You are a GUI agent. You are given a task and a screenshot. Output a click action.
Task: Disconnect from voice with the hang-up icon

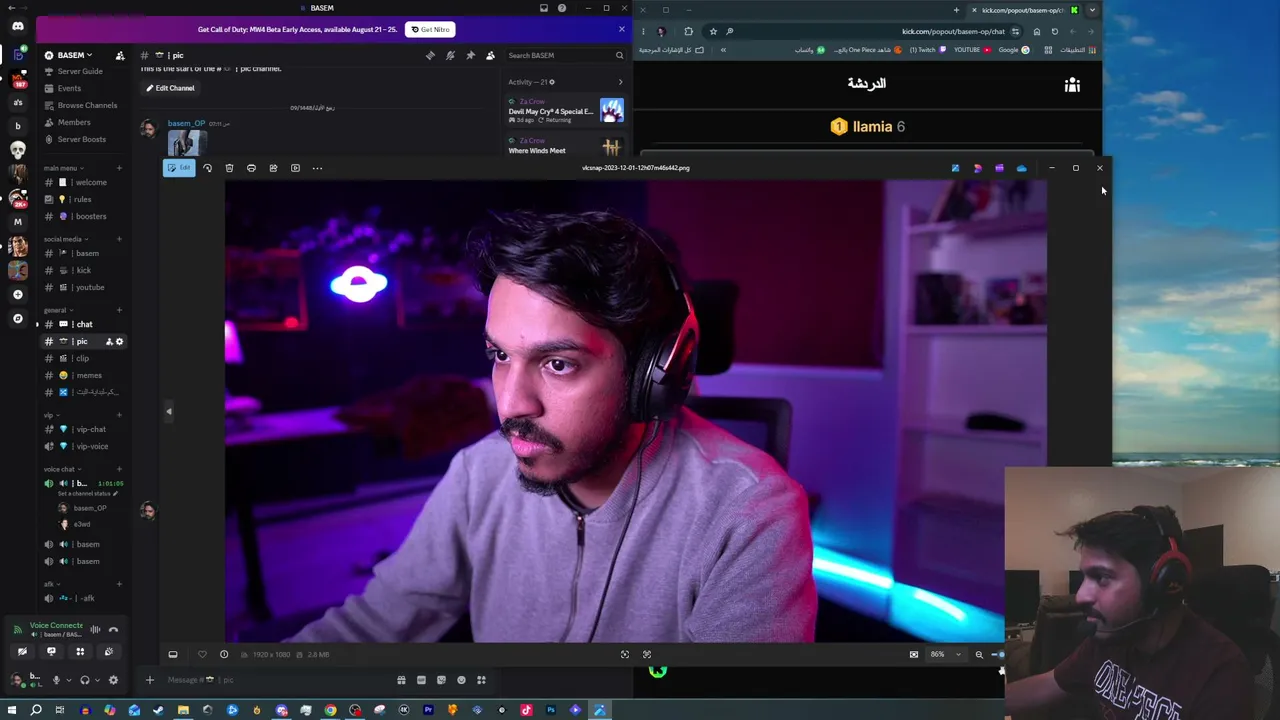113,629
